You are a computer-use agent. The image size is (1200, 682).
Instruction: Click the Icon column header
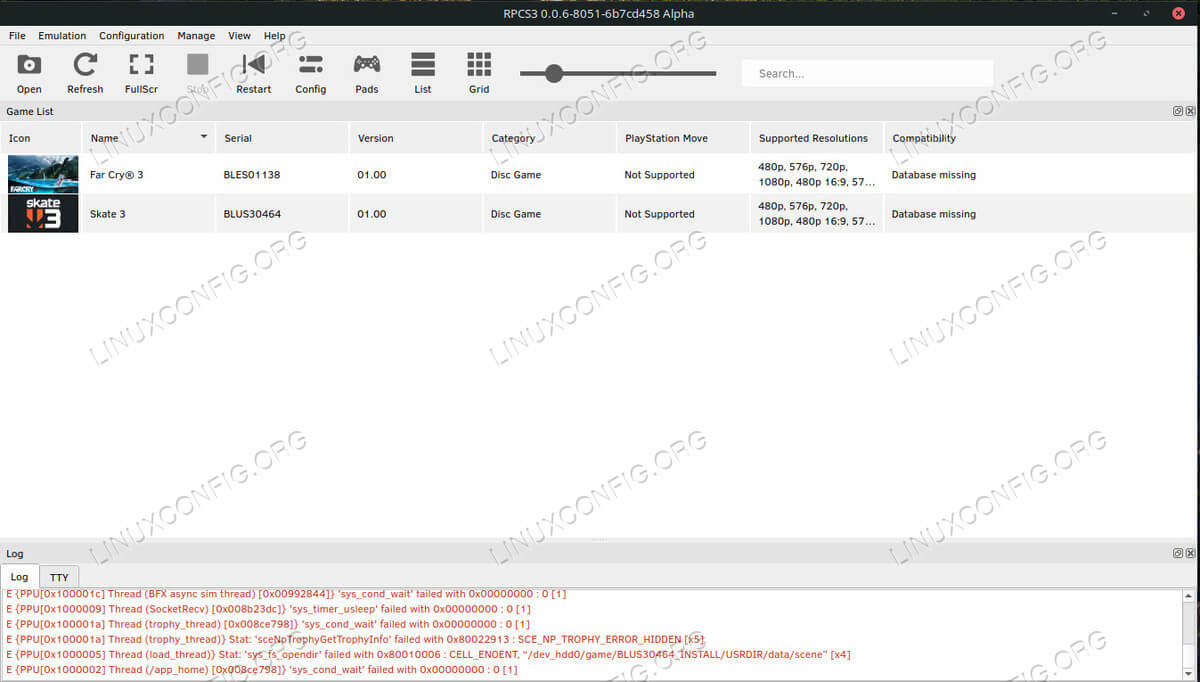pos(41,138)
